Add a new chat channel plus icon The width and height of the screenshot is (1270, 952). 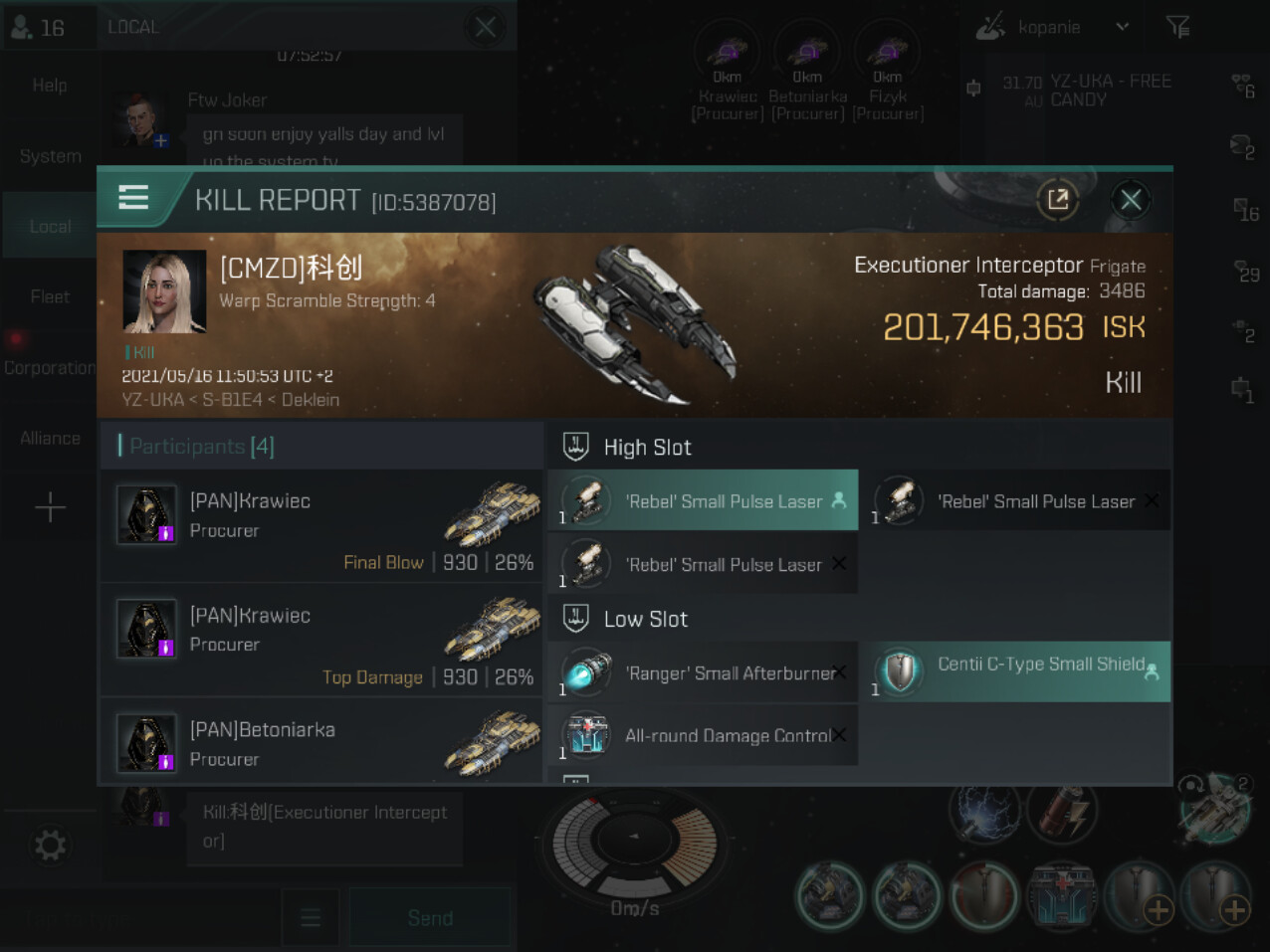[x=50, y=507]
